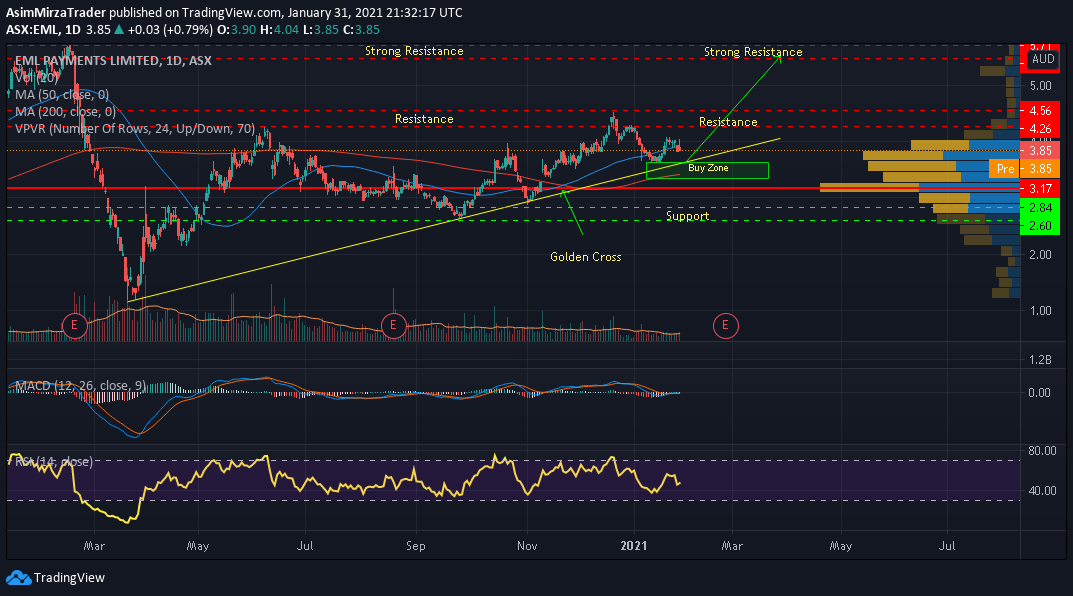Screen dimensions: 1073x596
Task: Click the Nov label on time axis
Action: (x=527, y=546)
